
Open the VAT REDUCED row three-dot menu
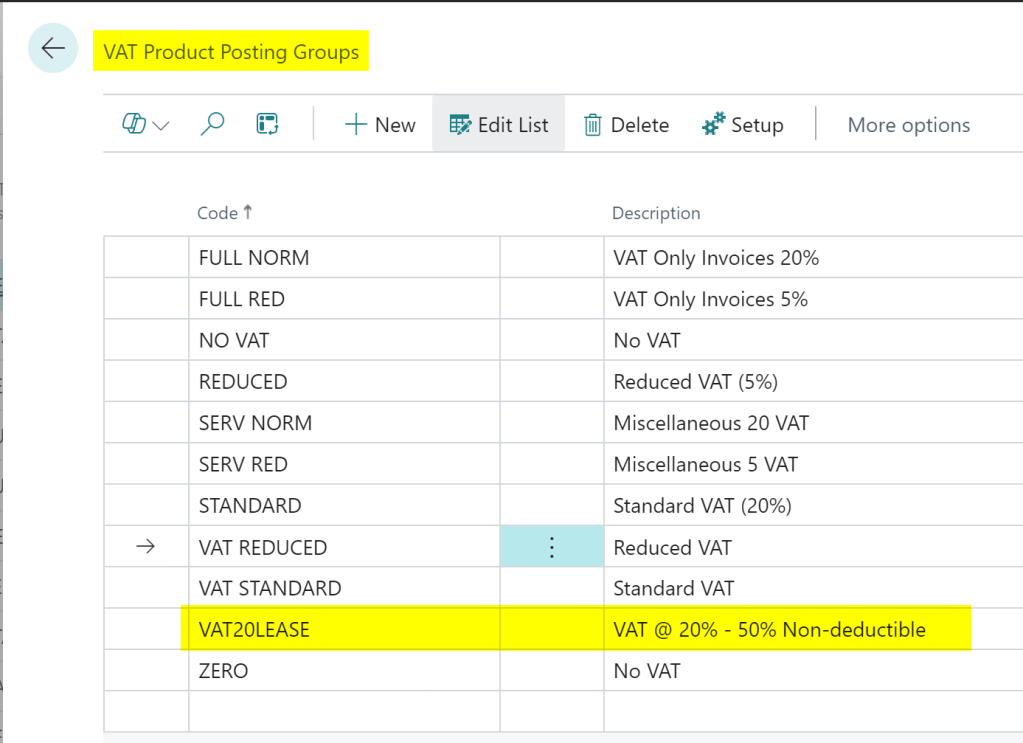click(552, 547)
